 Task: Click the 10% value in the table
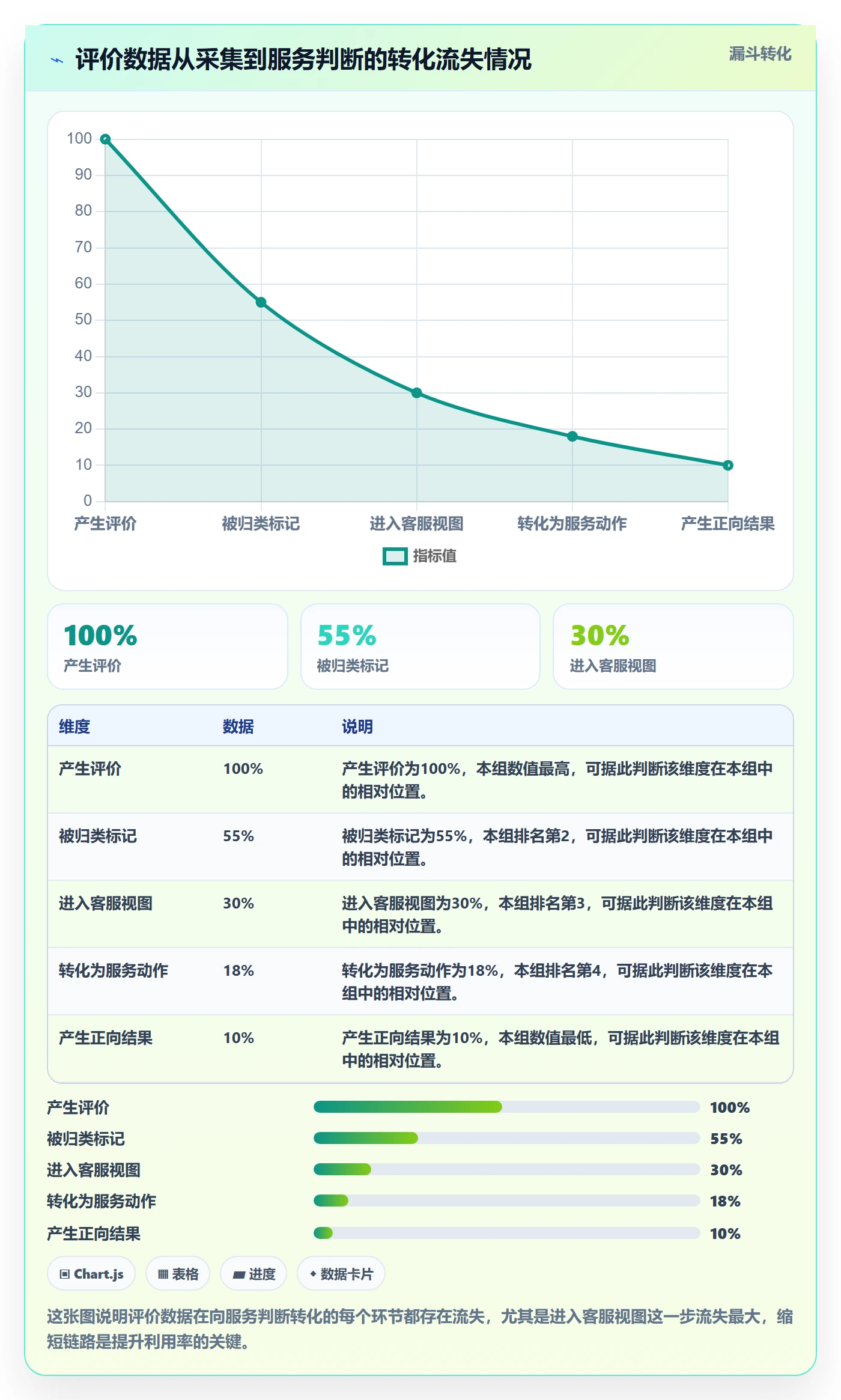coord(238,1038)
